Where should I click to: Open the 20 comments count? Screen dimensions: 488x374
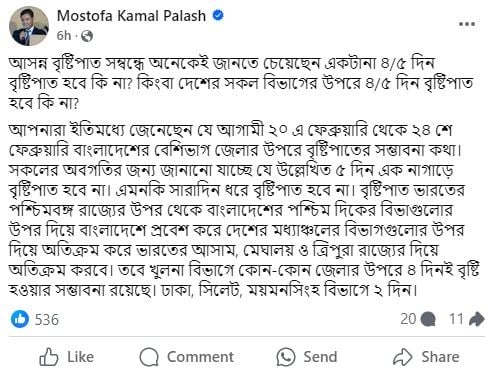(x=408, y=319)
